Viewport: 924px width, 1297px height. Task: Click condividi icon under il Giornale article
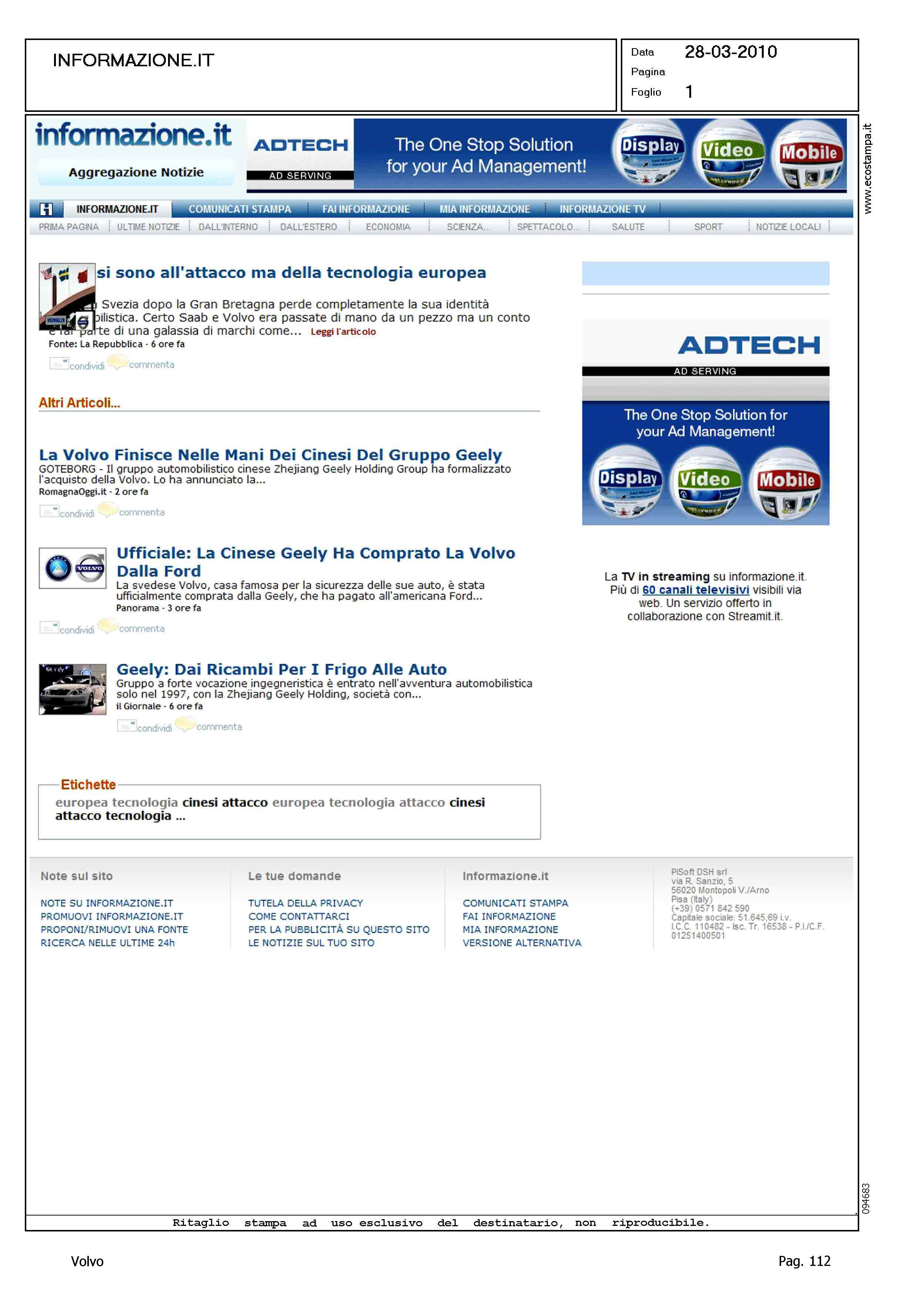[126, 726]
